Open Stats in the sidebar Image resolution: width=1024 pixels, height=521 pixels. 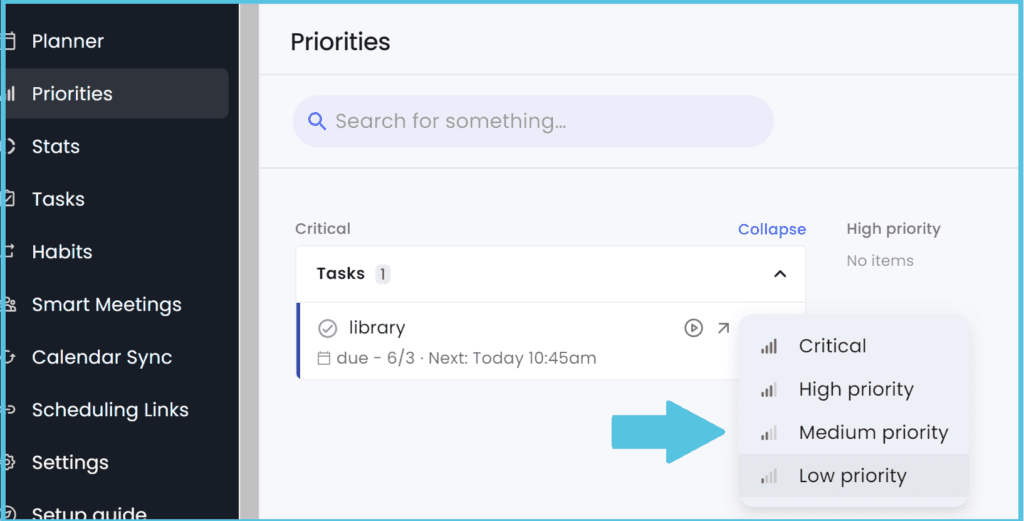55,147
